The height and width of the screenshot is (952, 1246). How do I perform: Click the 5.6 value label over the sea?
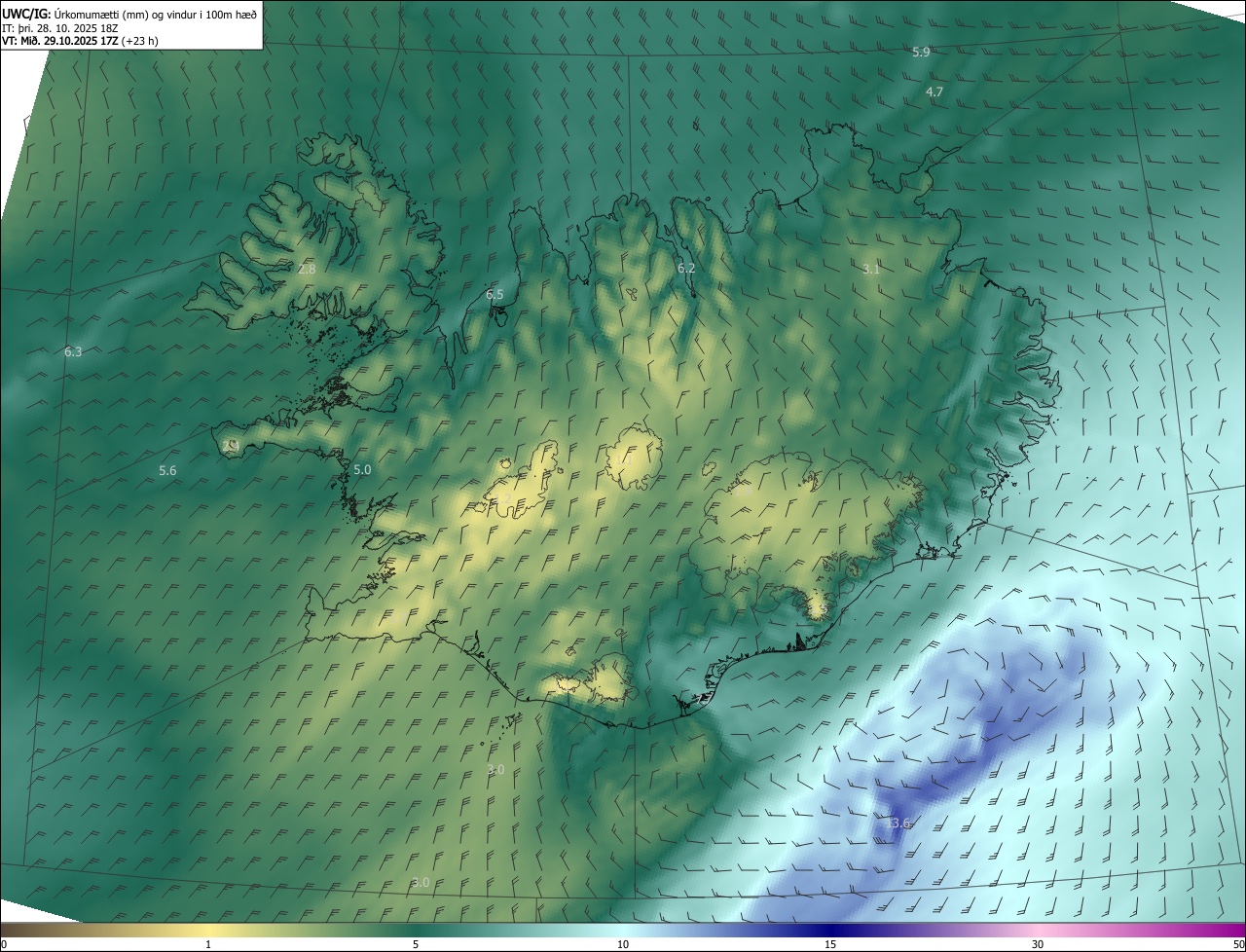tap(167, 470)
